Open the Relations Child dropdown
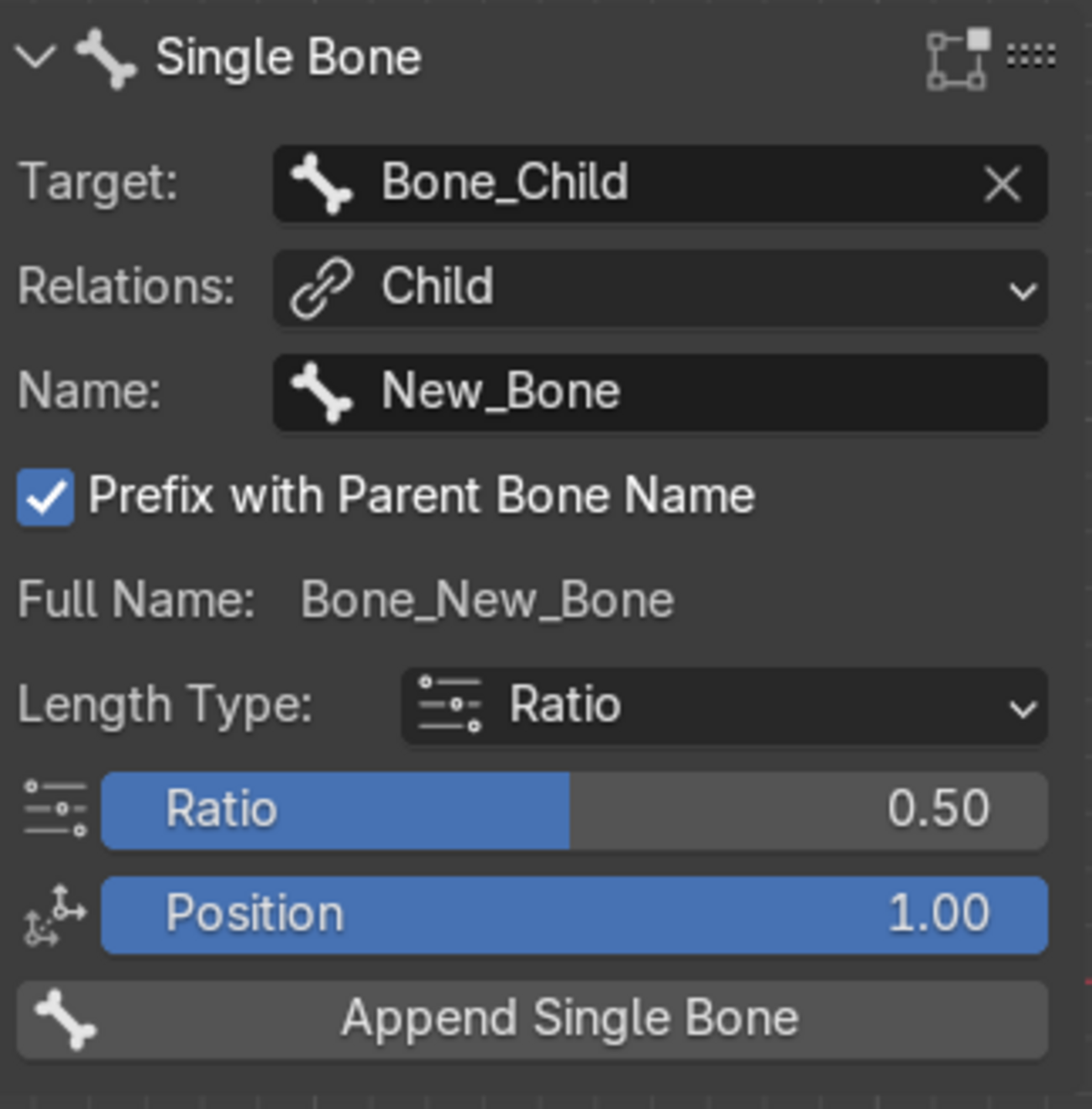1092x1109 pixels. pyautogui.click(x=660, y=287)
